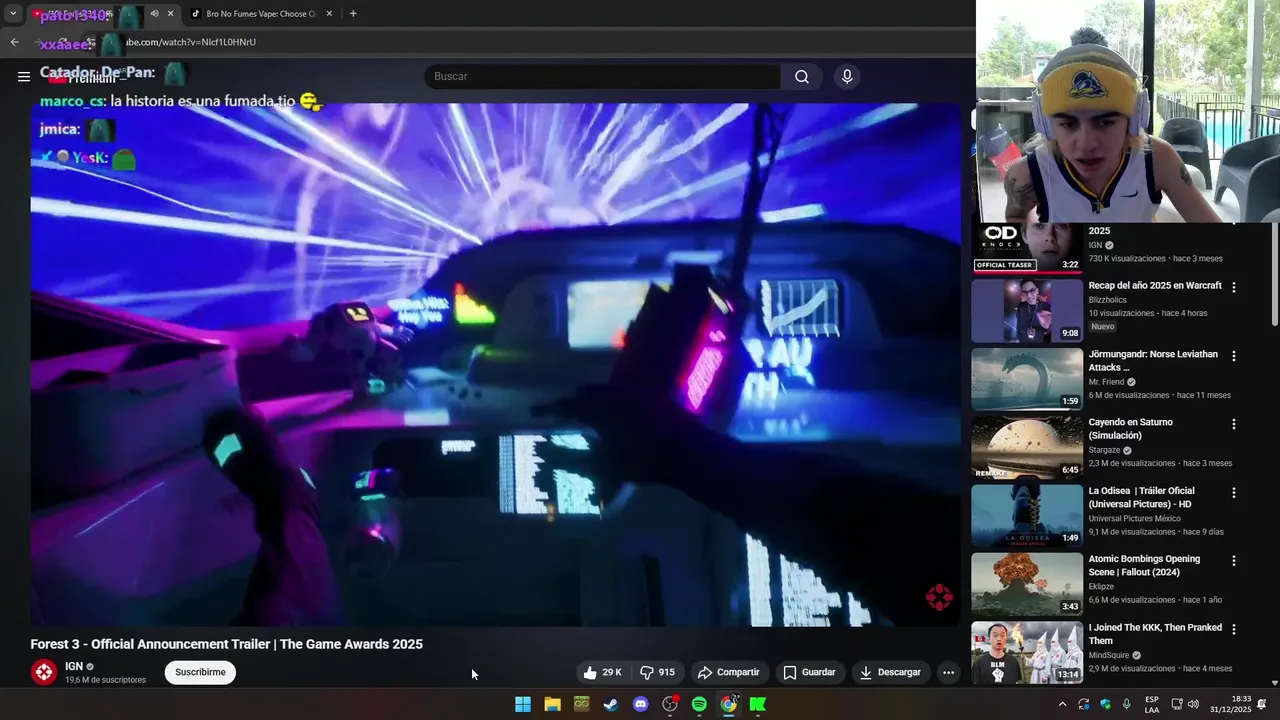Image resolution: width=1280 pixels, height=720 pixels.
Task: Open Jörmungandr: Norse Leviathan Attacks video title
Action: point(1153,361)
